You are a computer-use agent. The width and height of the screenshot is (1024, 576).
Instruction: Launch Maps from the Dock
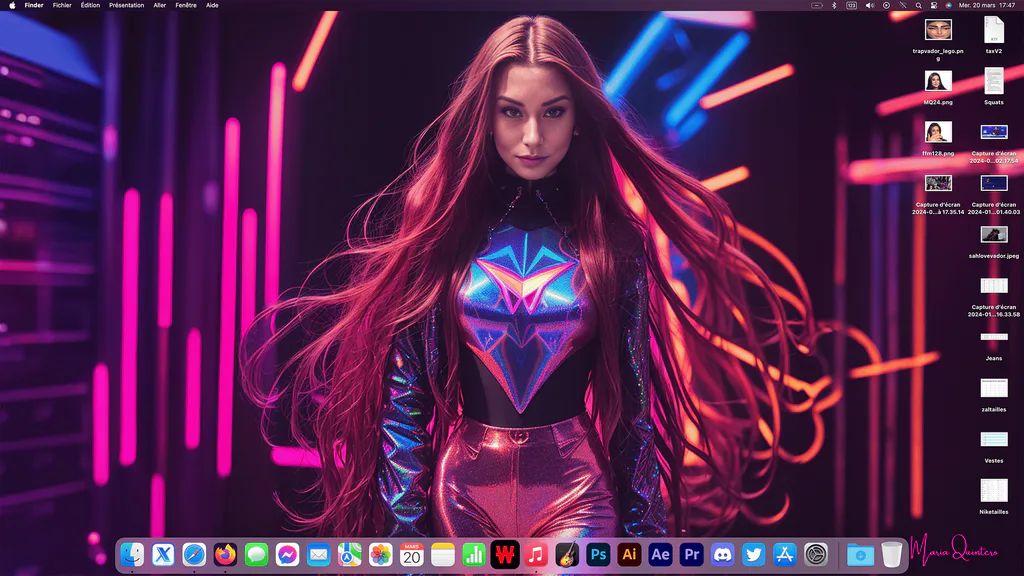click(349, 554)
